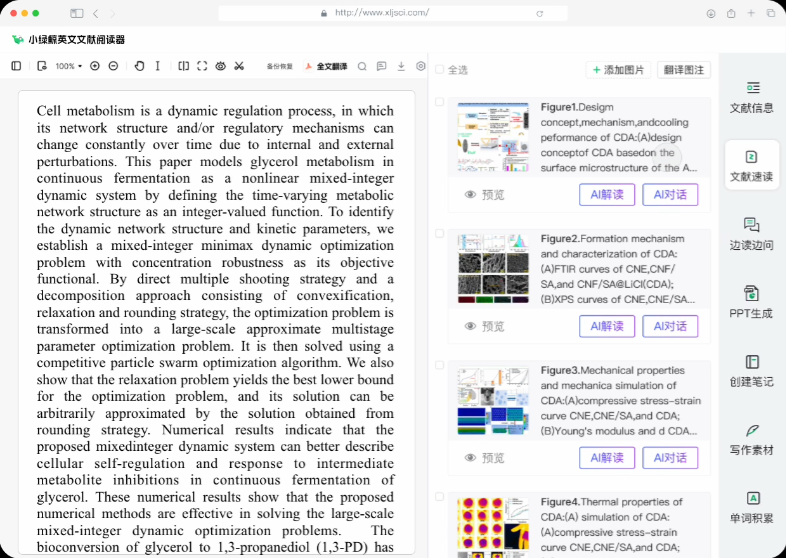The height and width of the screenshot is (558, 786).
Task: Click the 添加图片 button
Action: 618,70
